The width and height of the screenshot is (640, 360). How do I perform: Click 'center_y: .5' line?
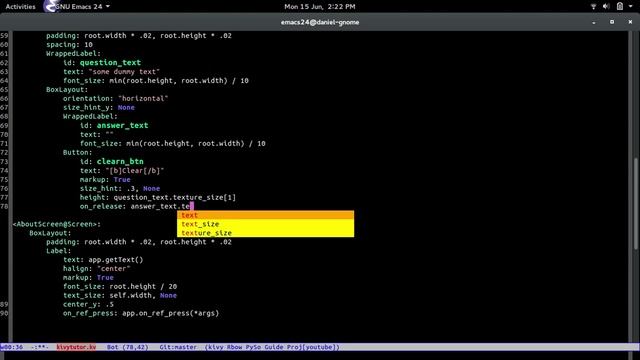pos(89,304)
